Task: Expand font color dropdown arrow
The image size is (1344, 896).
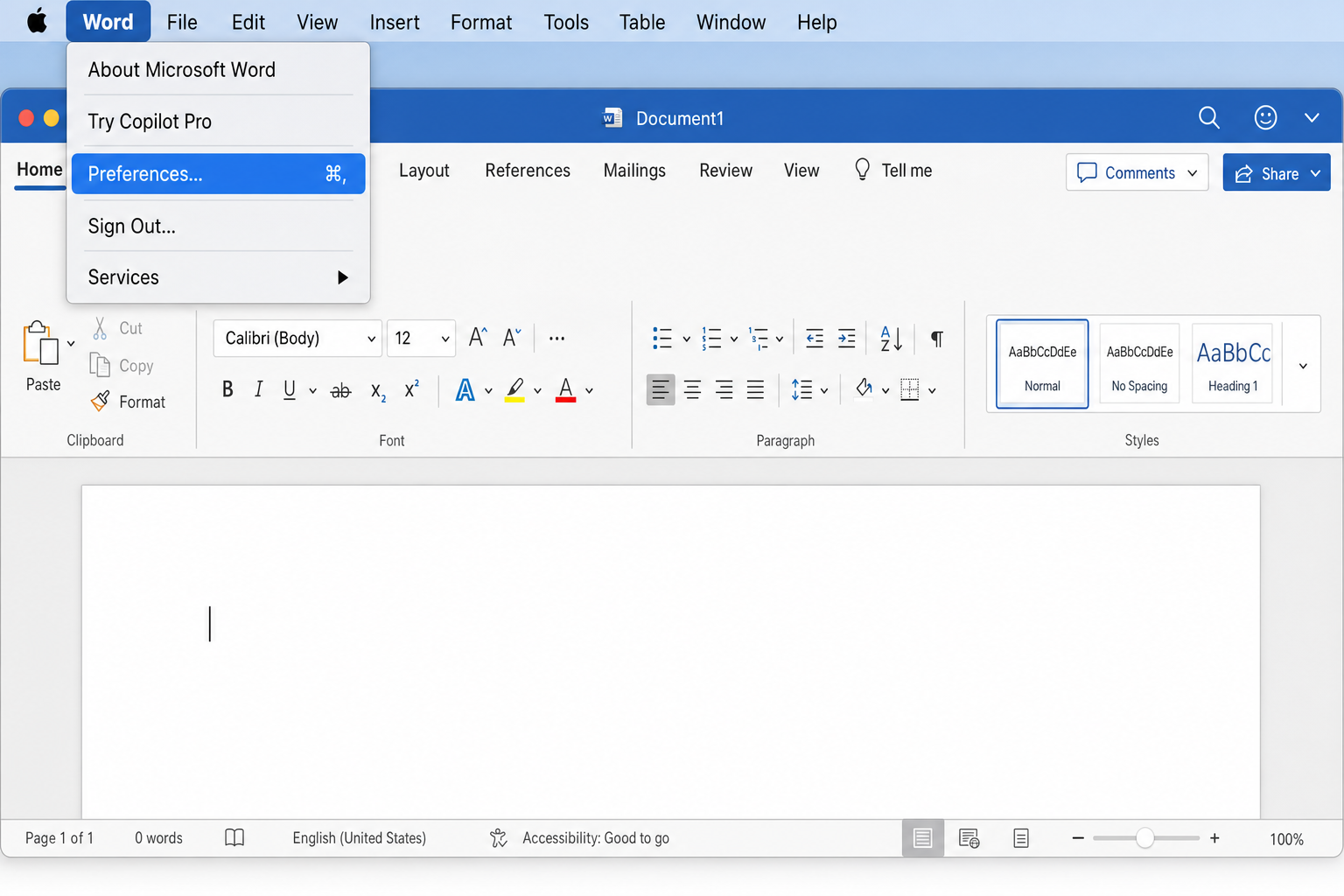Action: click(x=589, y=390)
